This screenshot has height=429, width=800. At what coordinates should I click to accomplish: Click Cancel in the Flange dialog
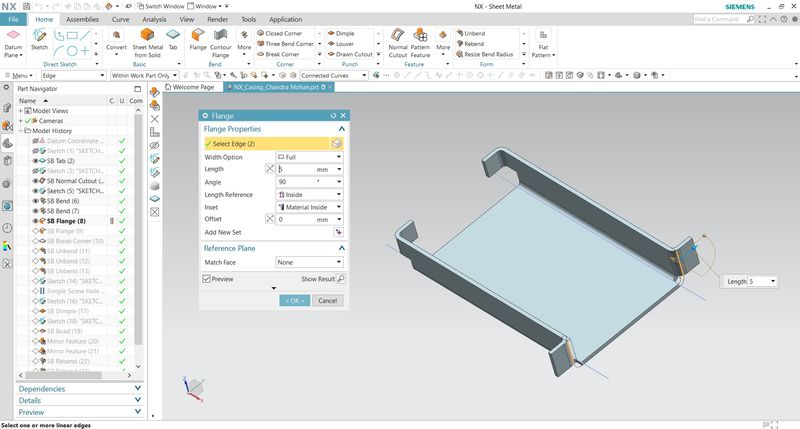tap(328, 301)
